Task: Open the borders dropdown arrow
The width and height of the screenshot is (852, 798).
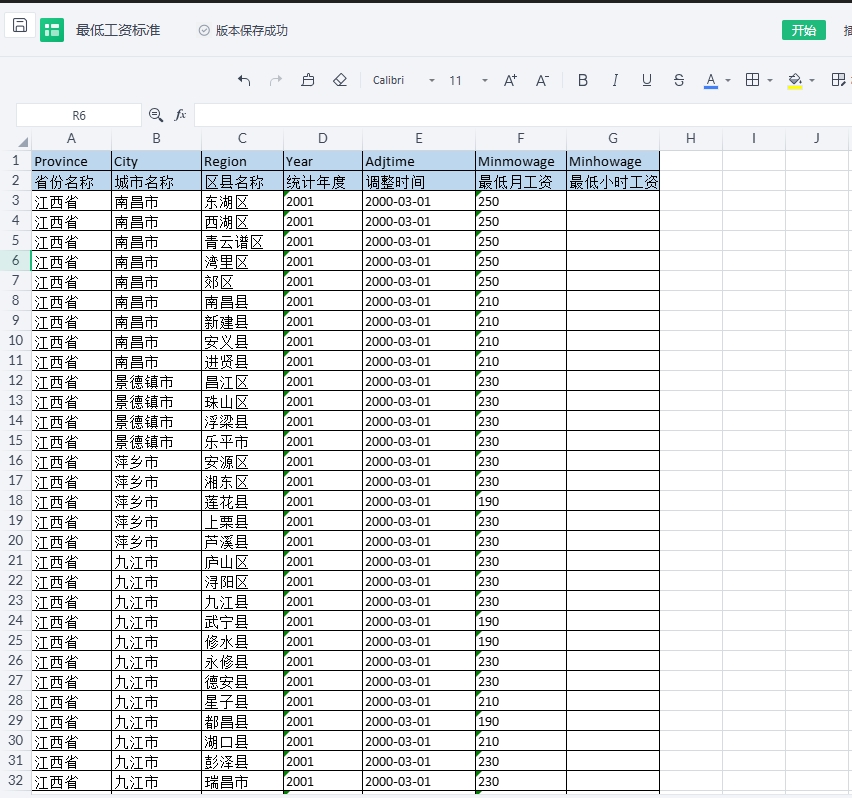Action: (x=770, y=80)
